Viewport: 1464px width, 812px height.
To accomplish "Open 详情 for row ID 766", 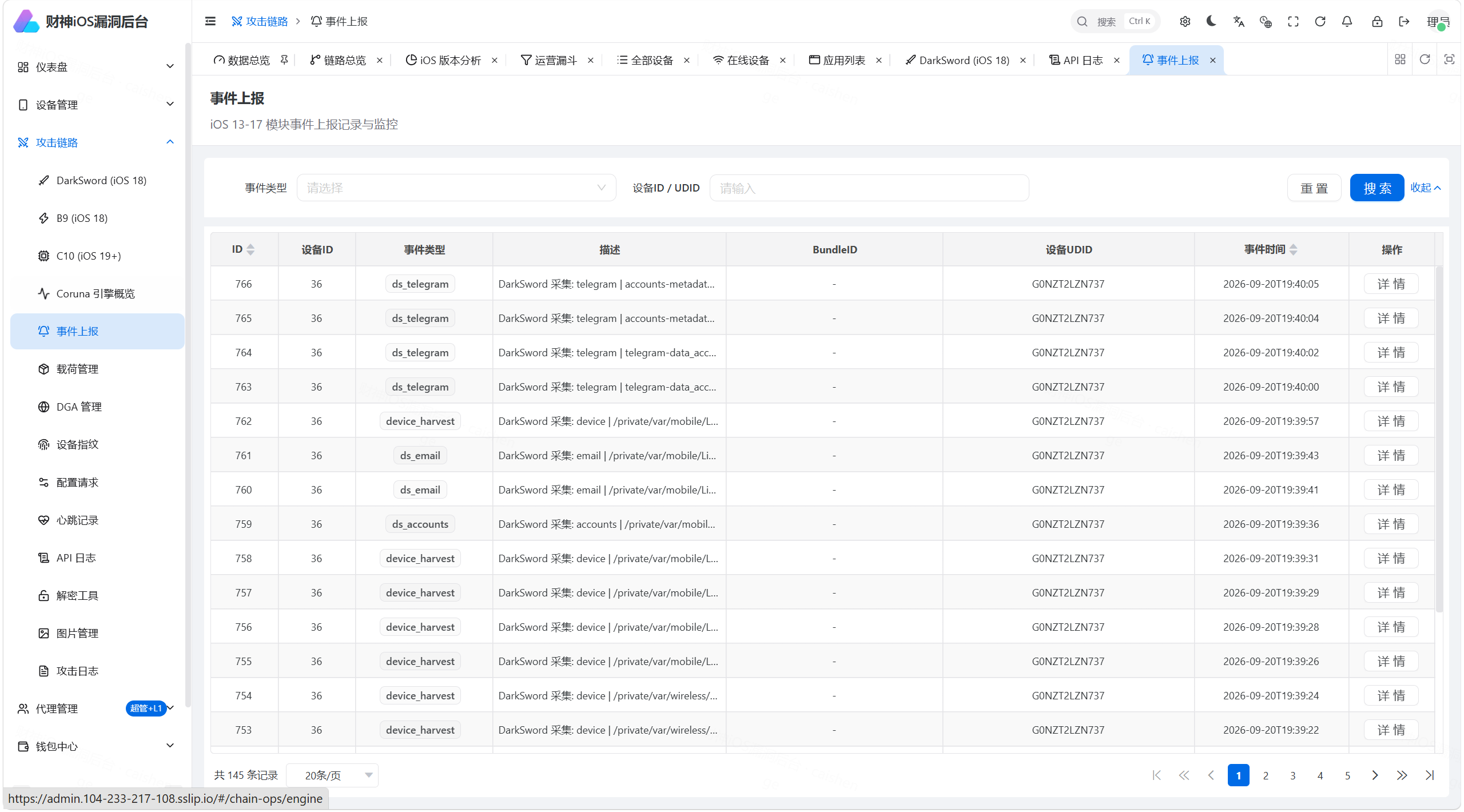I will coord(1391,284).
